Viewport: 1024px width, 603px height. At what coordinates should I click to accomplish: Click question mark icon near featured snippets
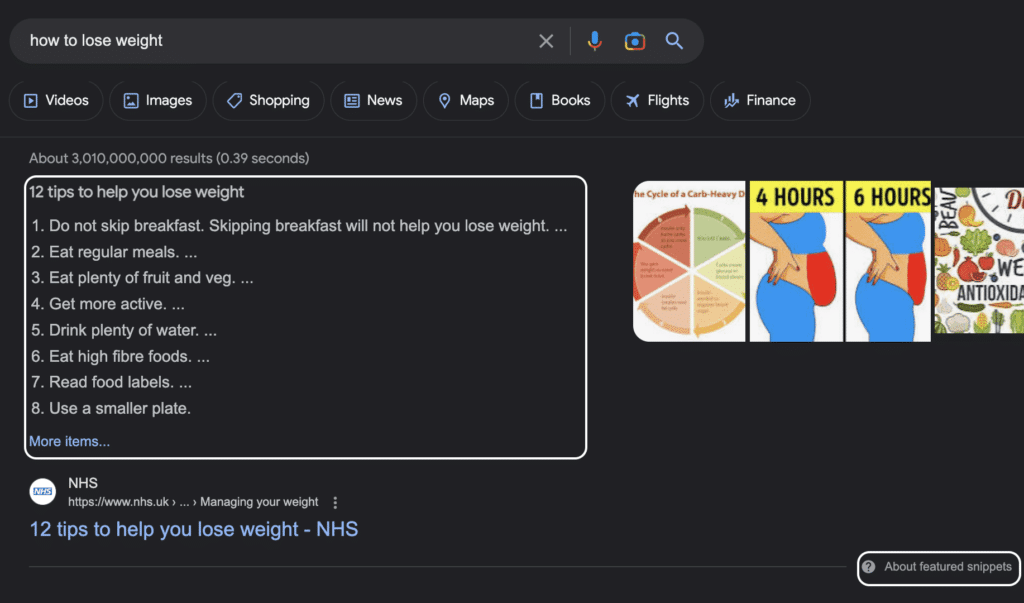(870, 567)
